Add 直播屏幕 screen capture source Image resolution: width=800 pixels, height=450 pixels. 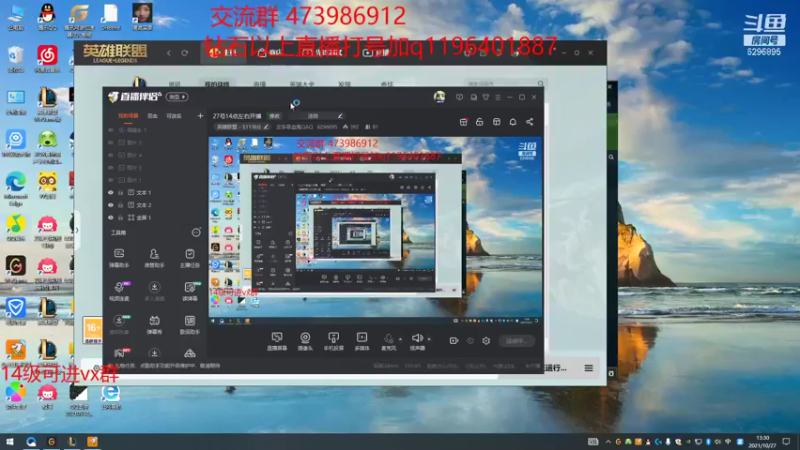click(277, 341)
